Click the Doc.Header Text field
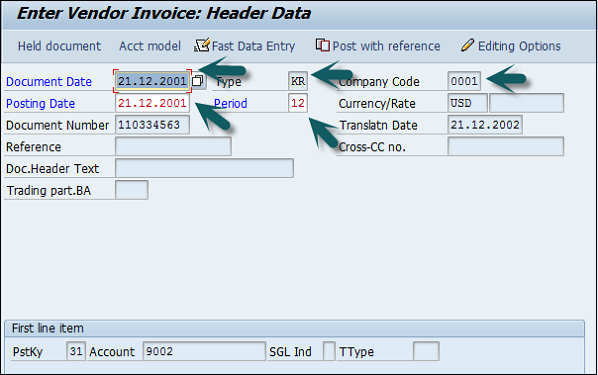 (204, 168)
